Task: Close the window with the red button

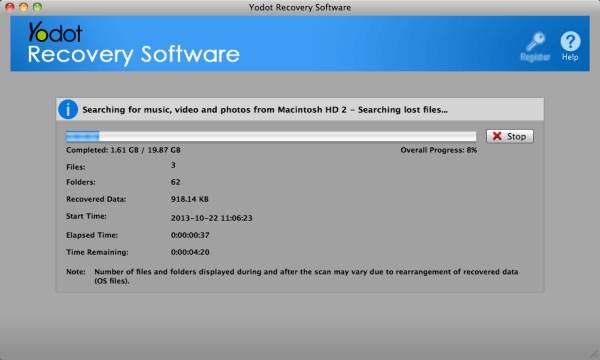Action: (10, 7)
